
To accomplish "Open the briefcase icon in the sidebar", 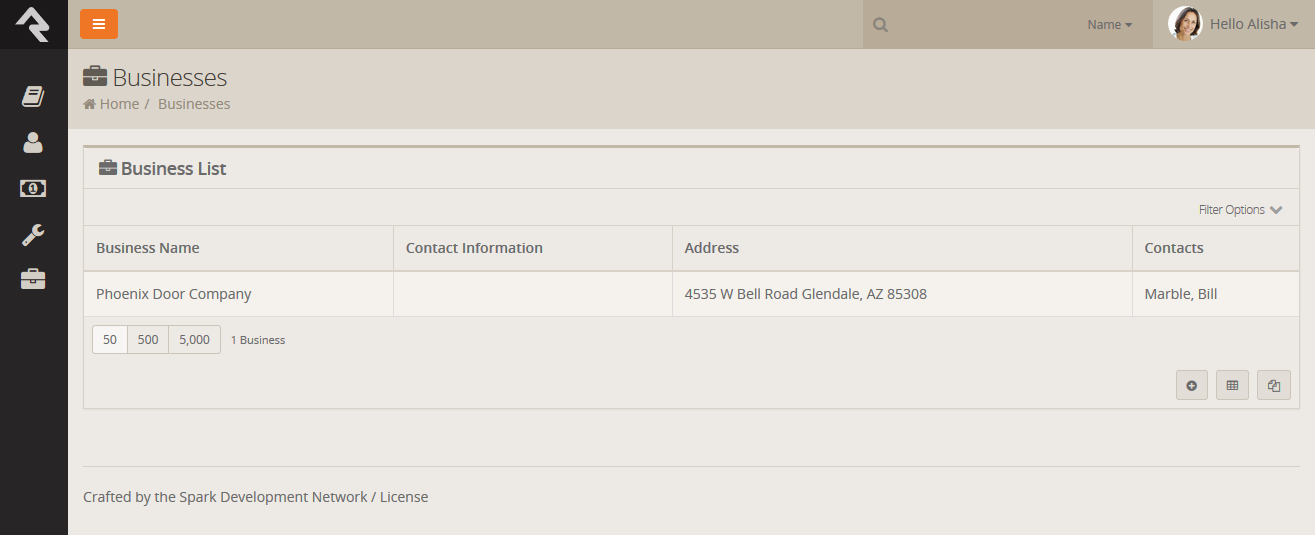I will (x=33, y=280).
